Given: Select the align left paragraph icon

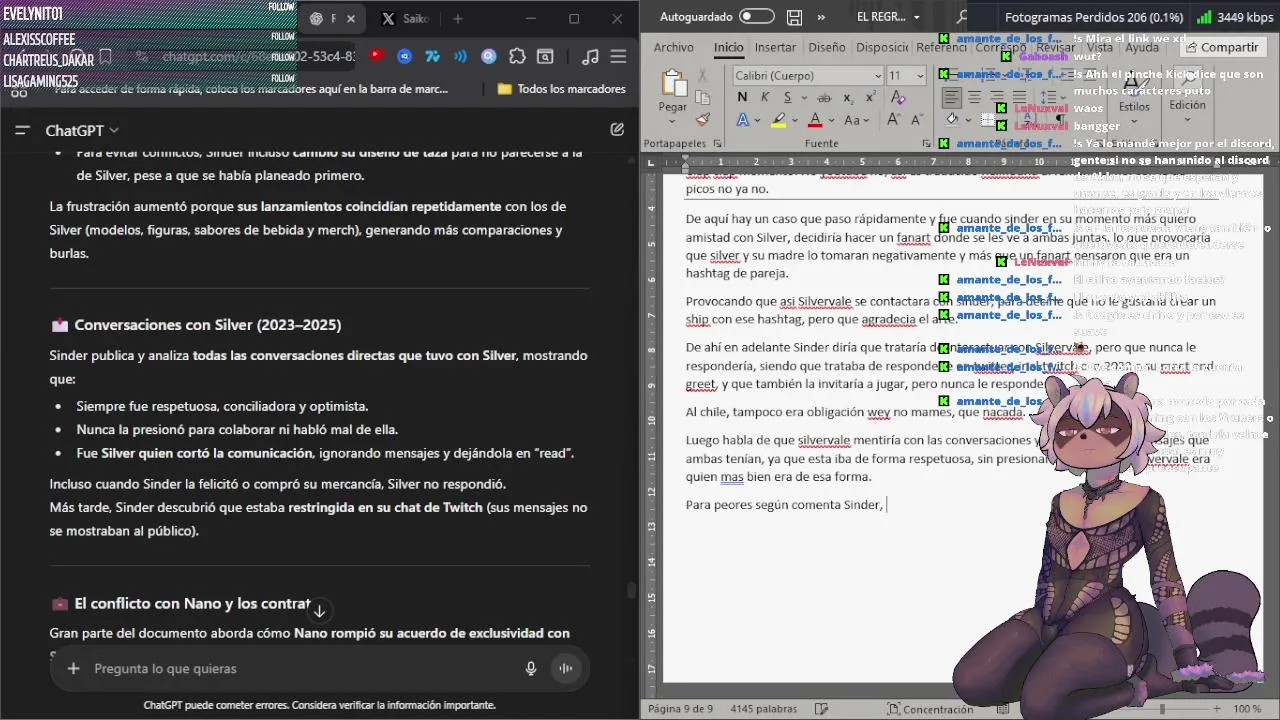Looking at the screenshot, I should (x=951, y=97).
